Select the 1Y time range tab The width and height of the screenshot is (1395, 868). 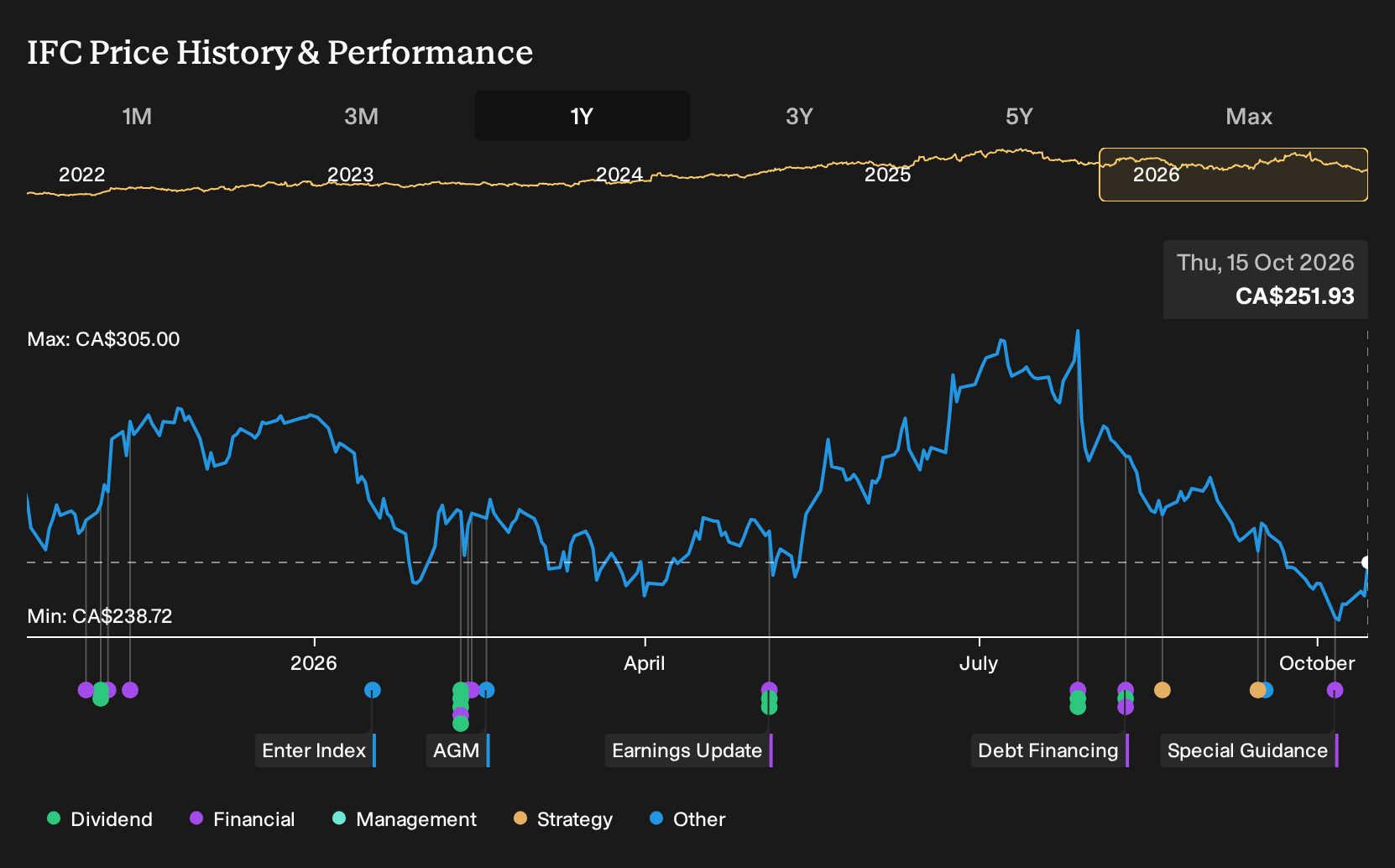tap(582, 117)
